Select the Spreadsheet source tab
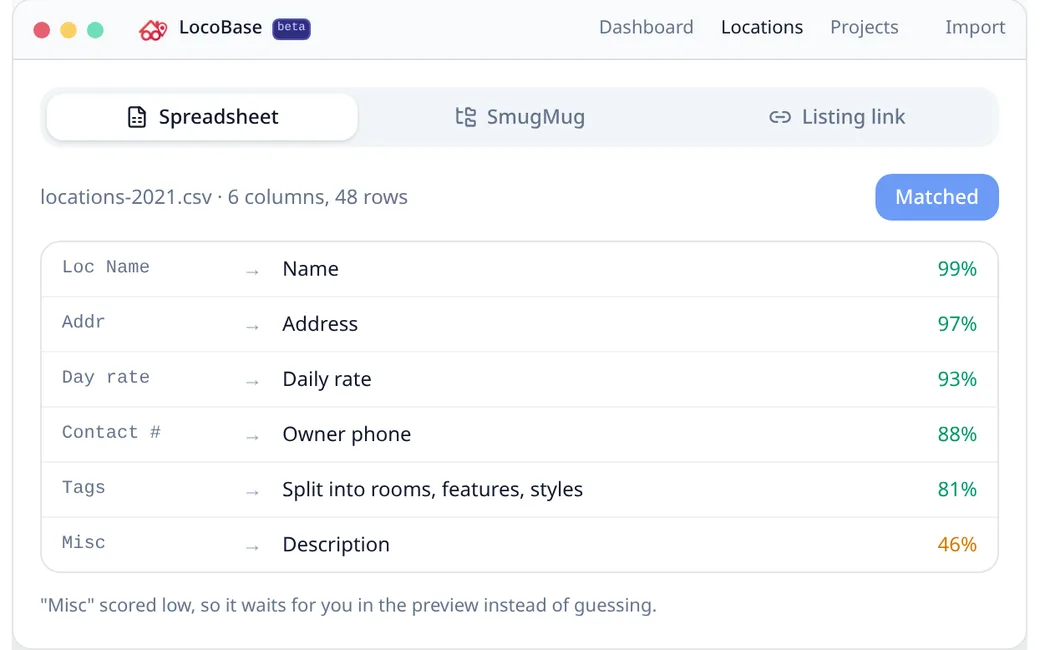Viewport: 1040px width, 650px height. pos(202,117)
